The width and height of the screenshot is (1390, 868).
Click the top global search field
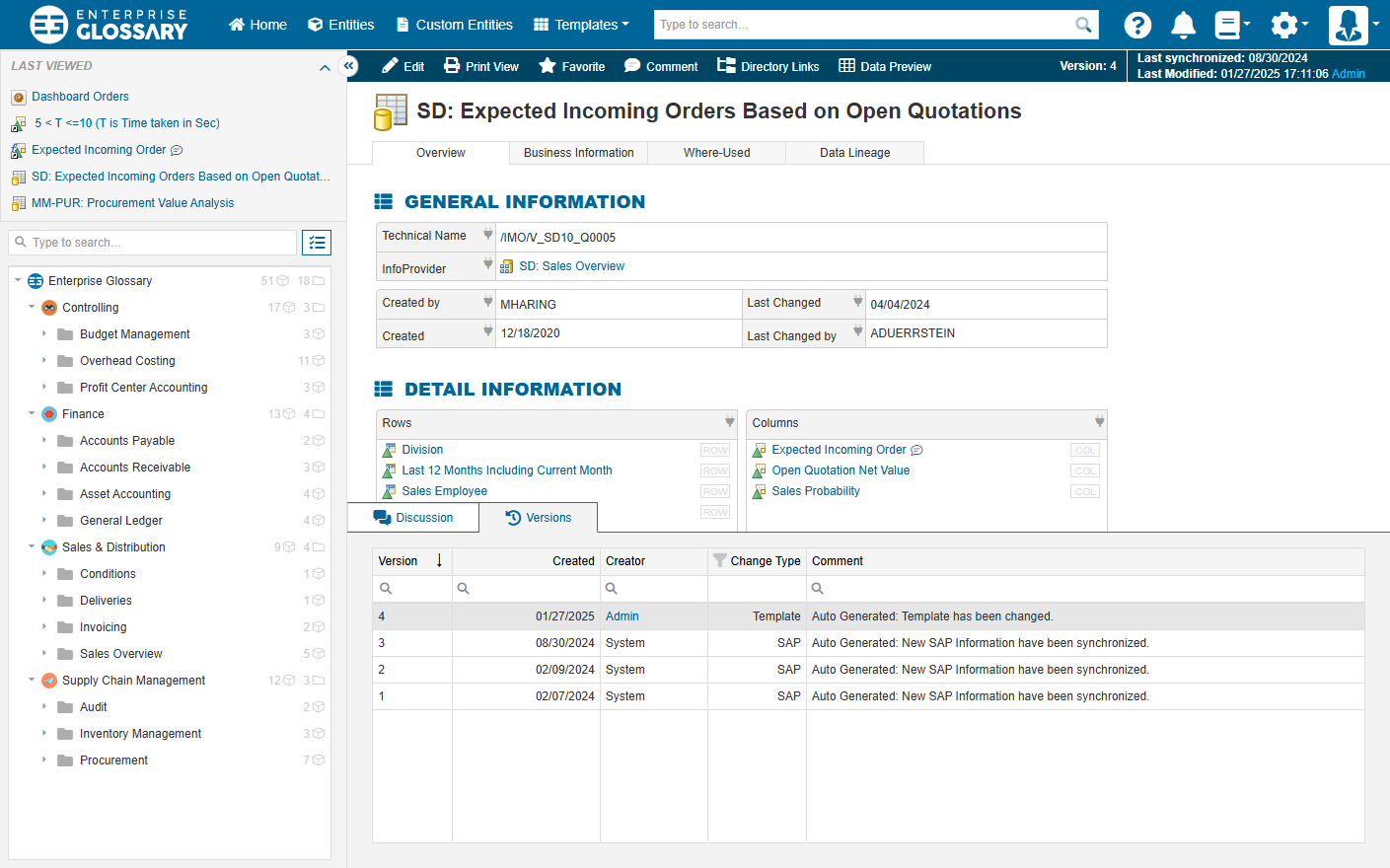(863, 25)
